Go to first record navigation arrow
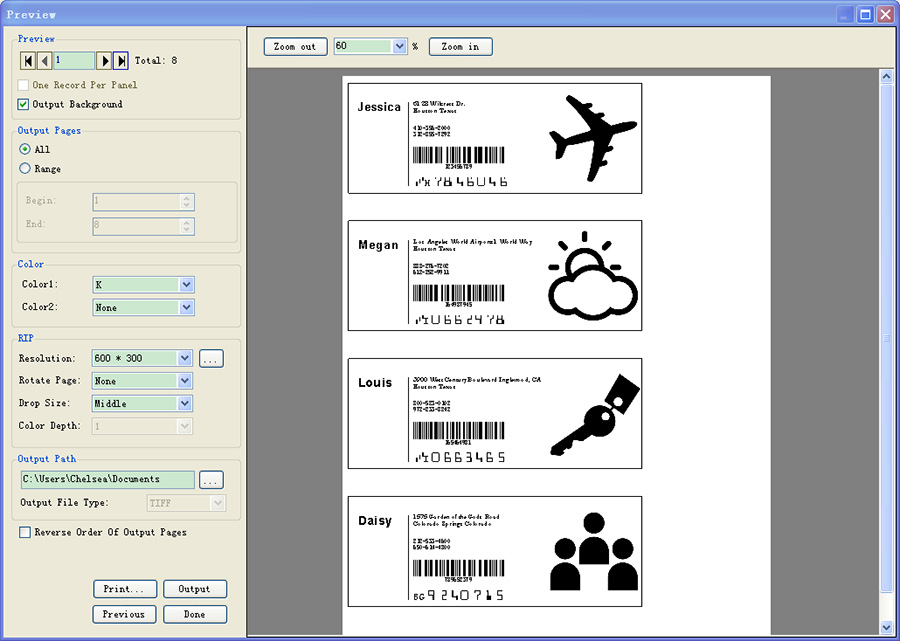This screenshot has height=641, width=900. pos(28,61)
